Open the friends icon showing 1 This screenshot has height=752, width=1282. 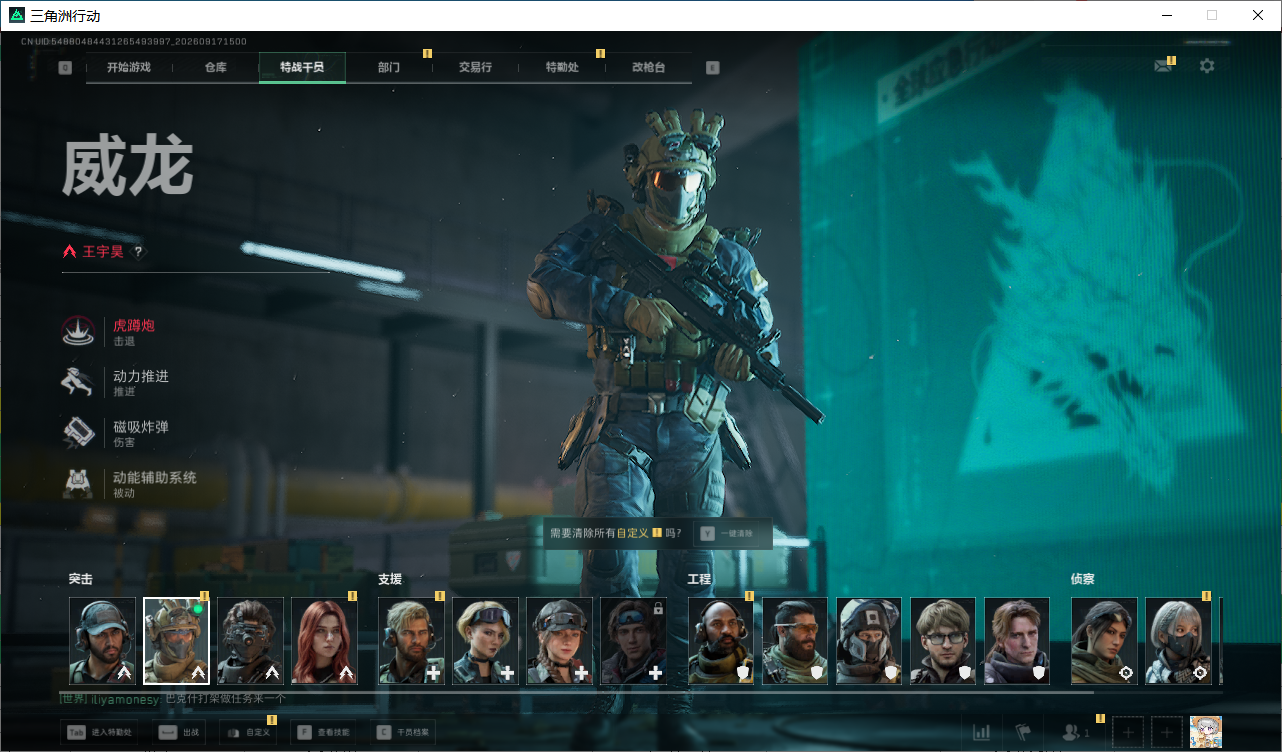1076,733
